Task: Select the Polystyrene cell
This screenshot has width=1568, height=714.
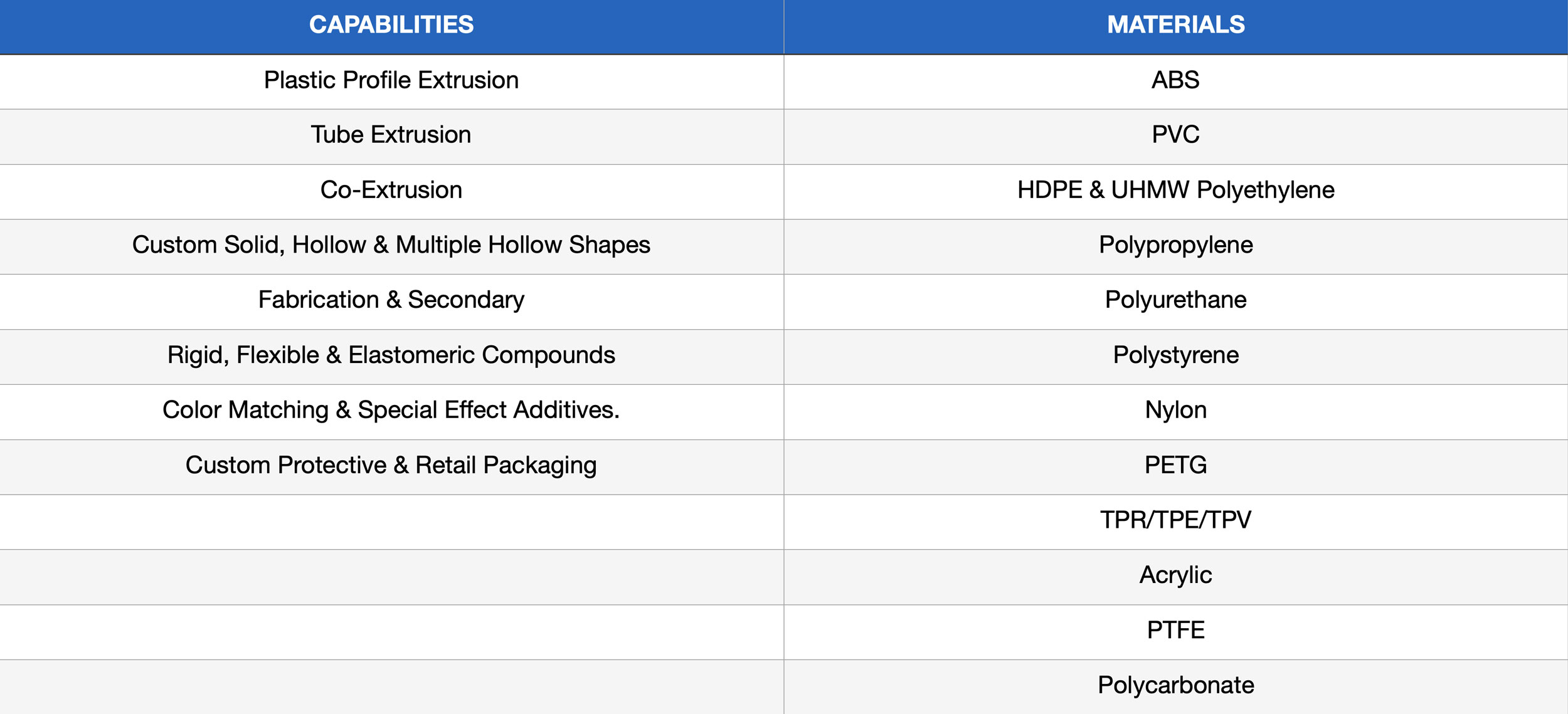Action: (1175, 355)
